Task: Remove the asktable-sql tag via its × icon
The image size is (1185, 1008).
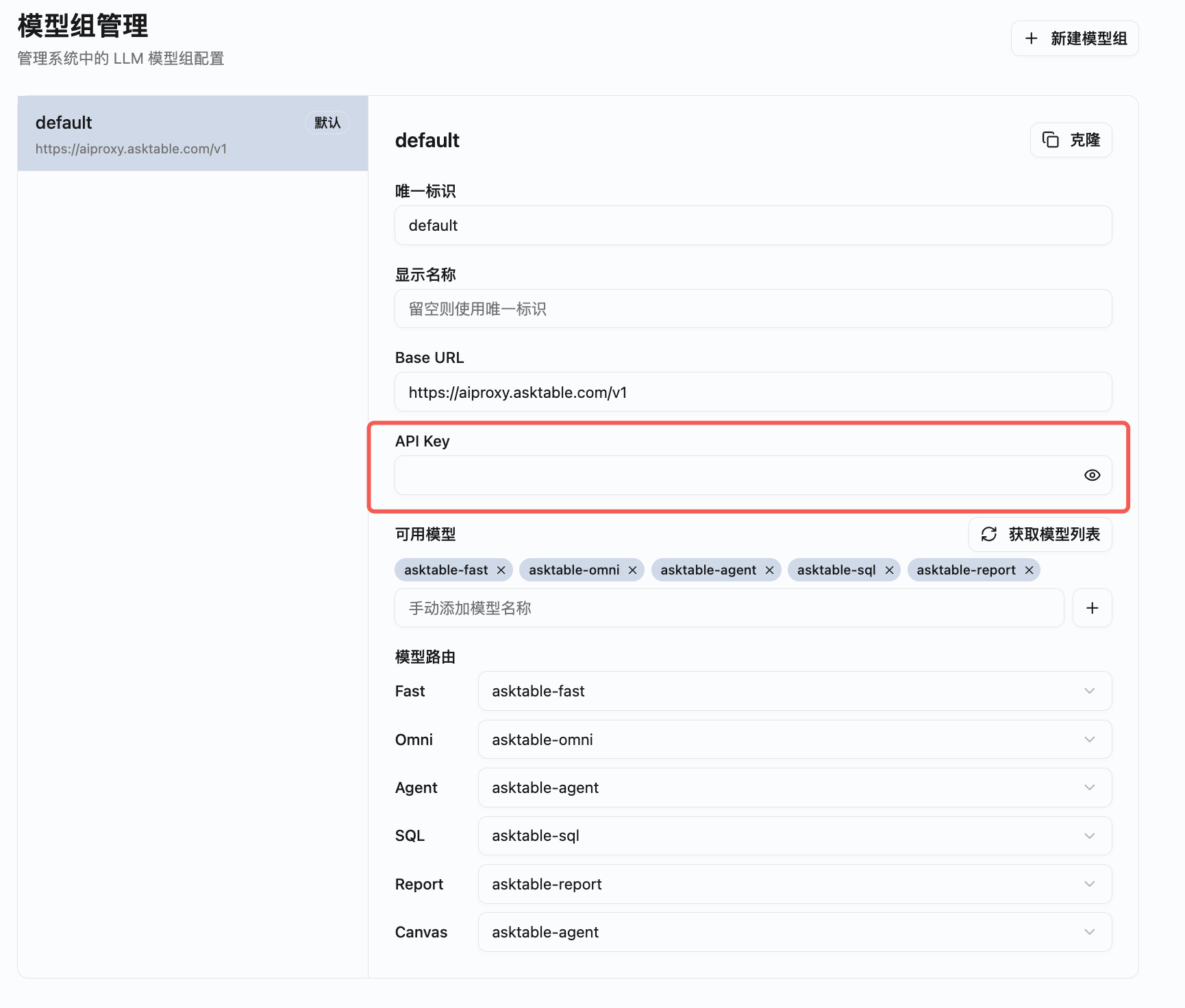Action: coord(888,569)
